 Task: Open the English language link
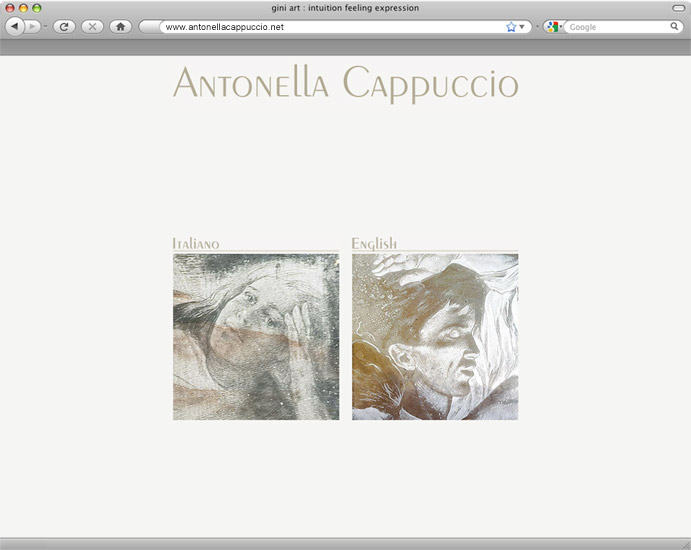tap(374, 243)
